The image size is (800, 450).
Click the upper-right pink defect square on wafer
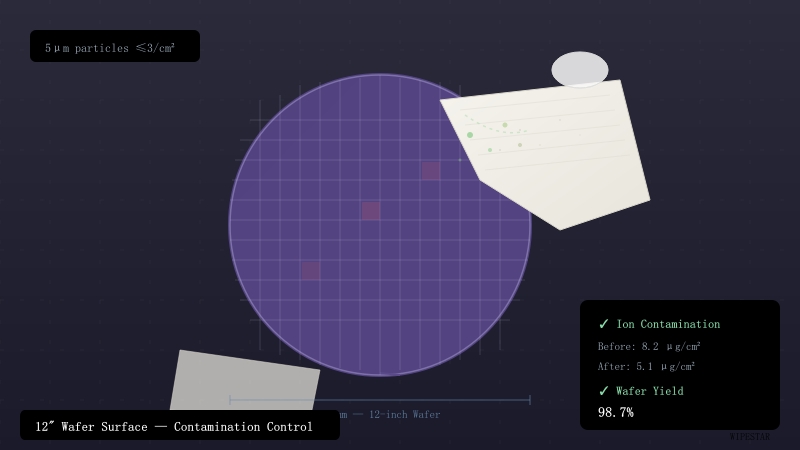[x=431, y=171]
